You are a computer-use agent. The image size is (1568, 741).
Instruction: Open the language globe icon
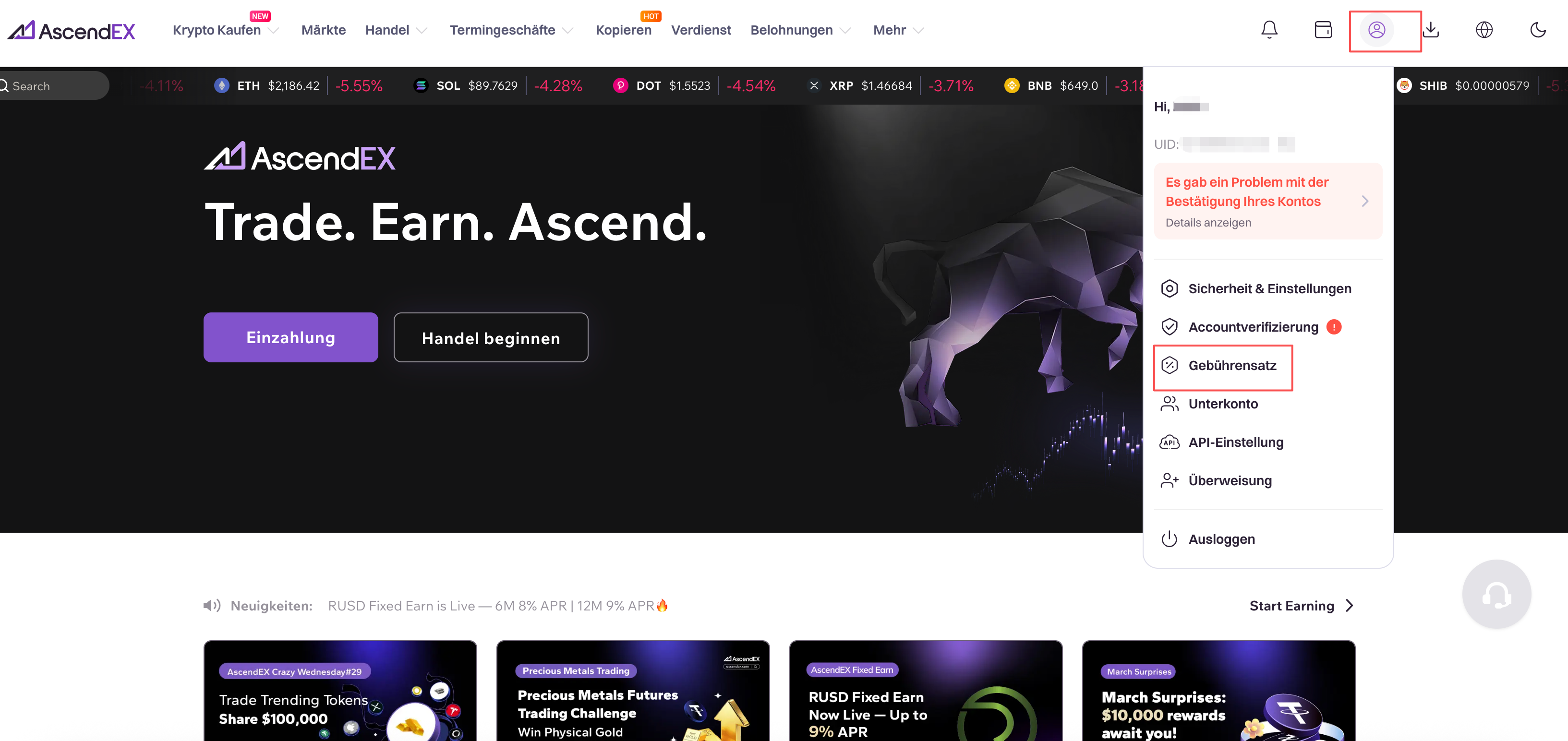[x=1484, y=30]
